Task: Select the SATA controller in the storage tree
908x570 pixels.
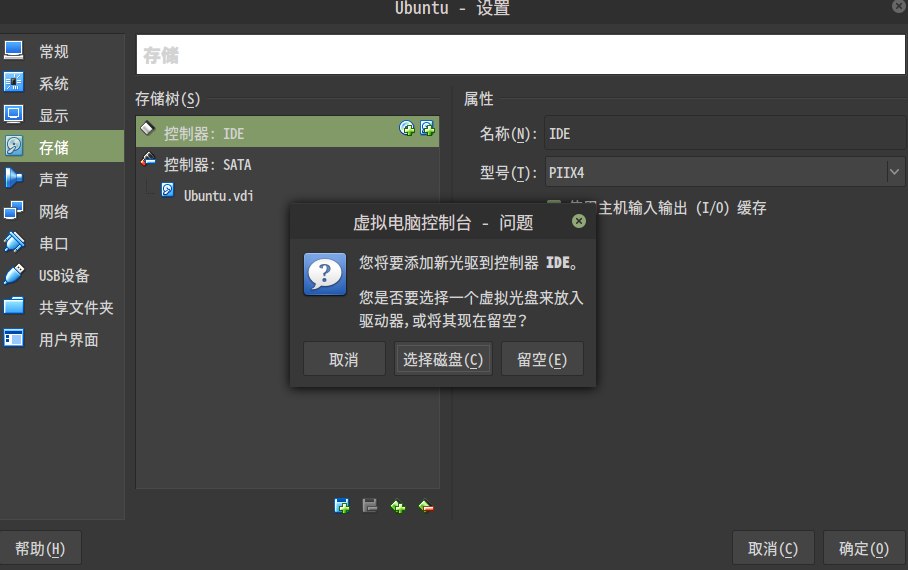Action: [x=207, y=164]
